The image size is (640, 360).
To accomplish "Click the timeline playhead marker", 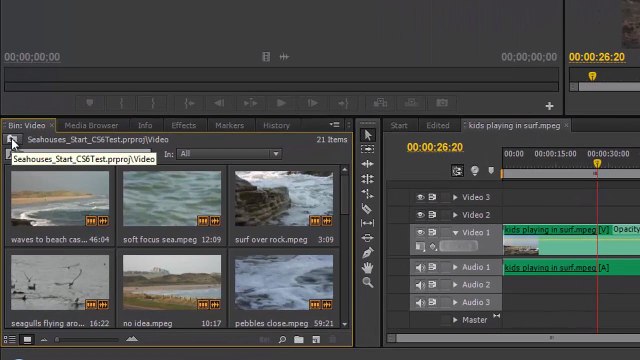I will pos(597,164).
